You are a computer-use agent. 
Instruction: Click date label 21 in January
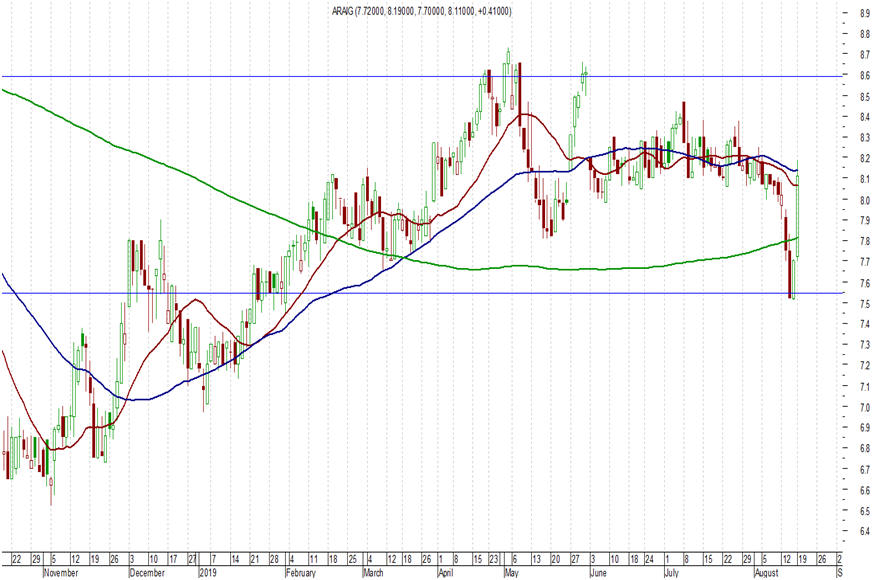click(255, 559)
